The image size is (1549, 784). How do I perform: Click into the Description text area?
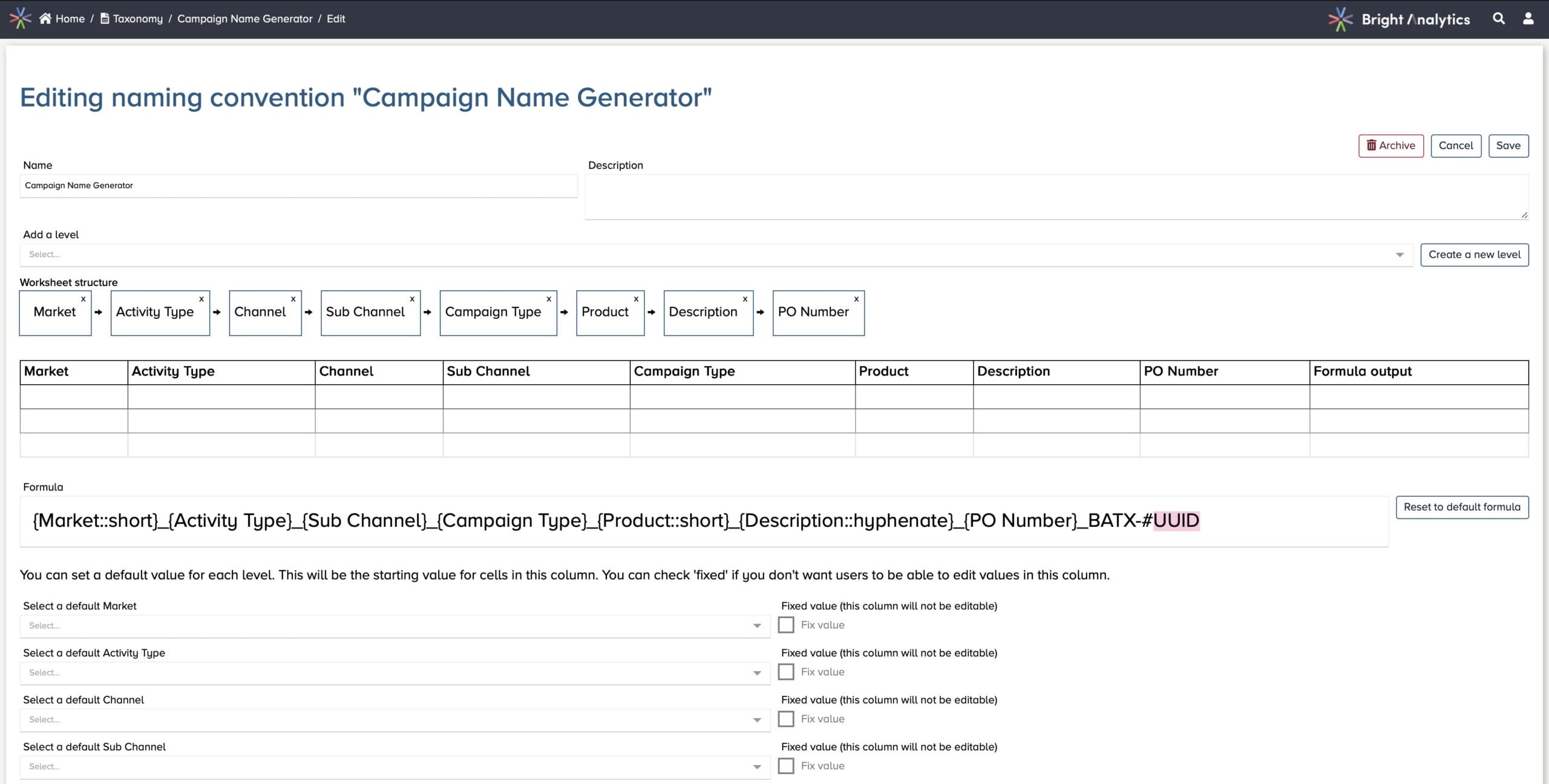pos(1056,197)
